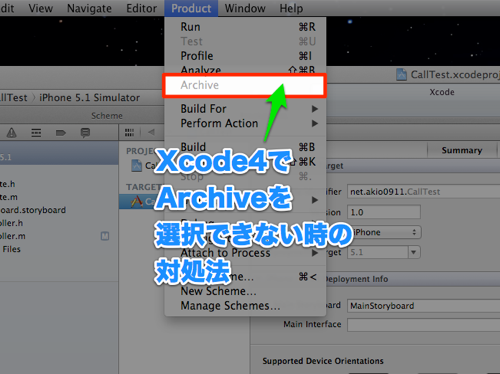The image size is (500, 374).
Task: Select the iPhone 5.1 Simulator destination
Action: (x=89, y=98)
